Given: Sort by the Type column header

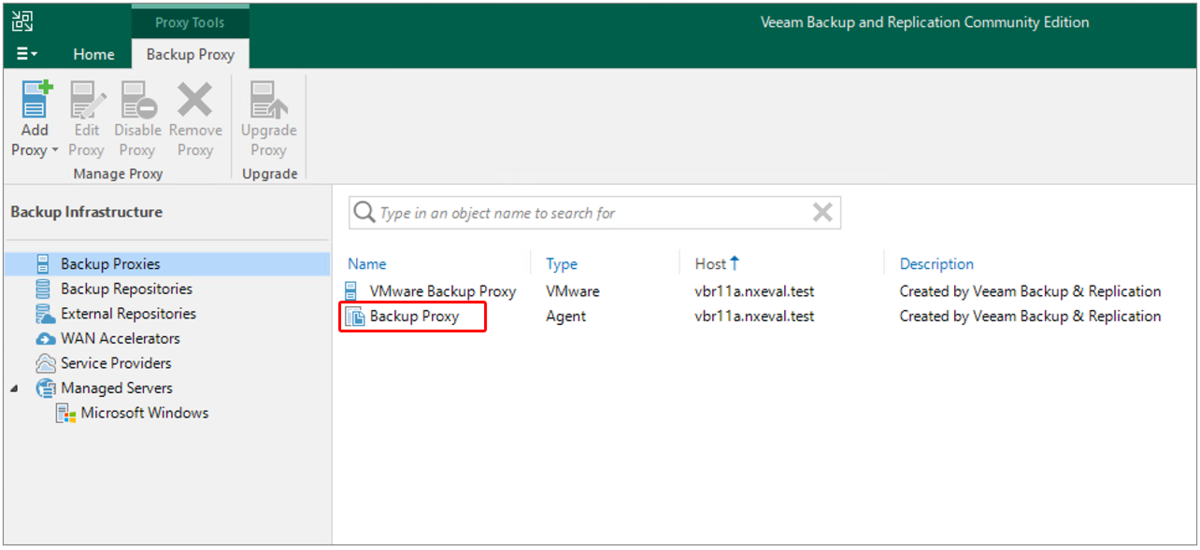Looking at the screenshot, I should [x=562, y=264].
